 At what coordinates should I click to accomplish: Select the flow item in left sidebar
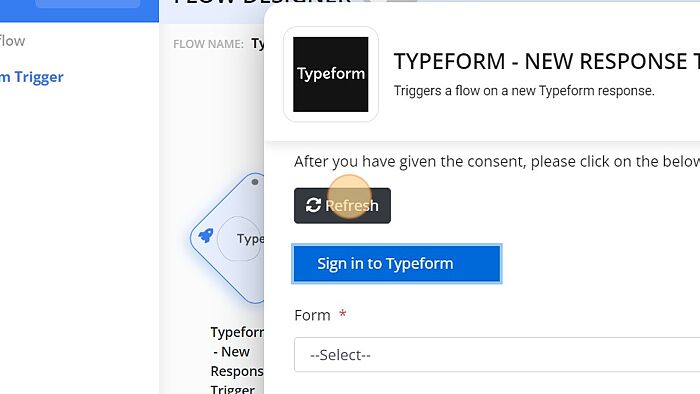point(12,41)
